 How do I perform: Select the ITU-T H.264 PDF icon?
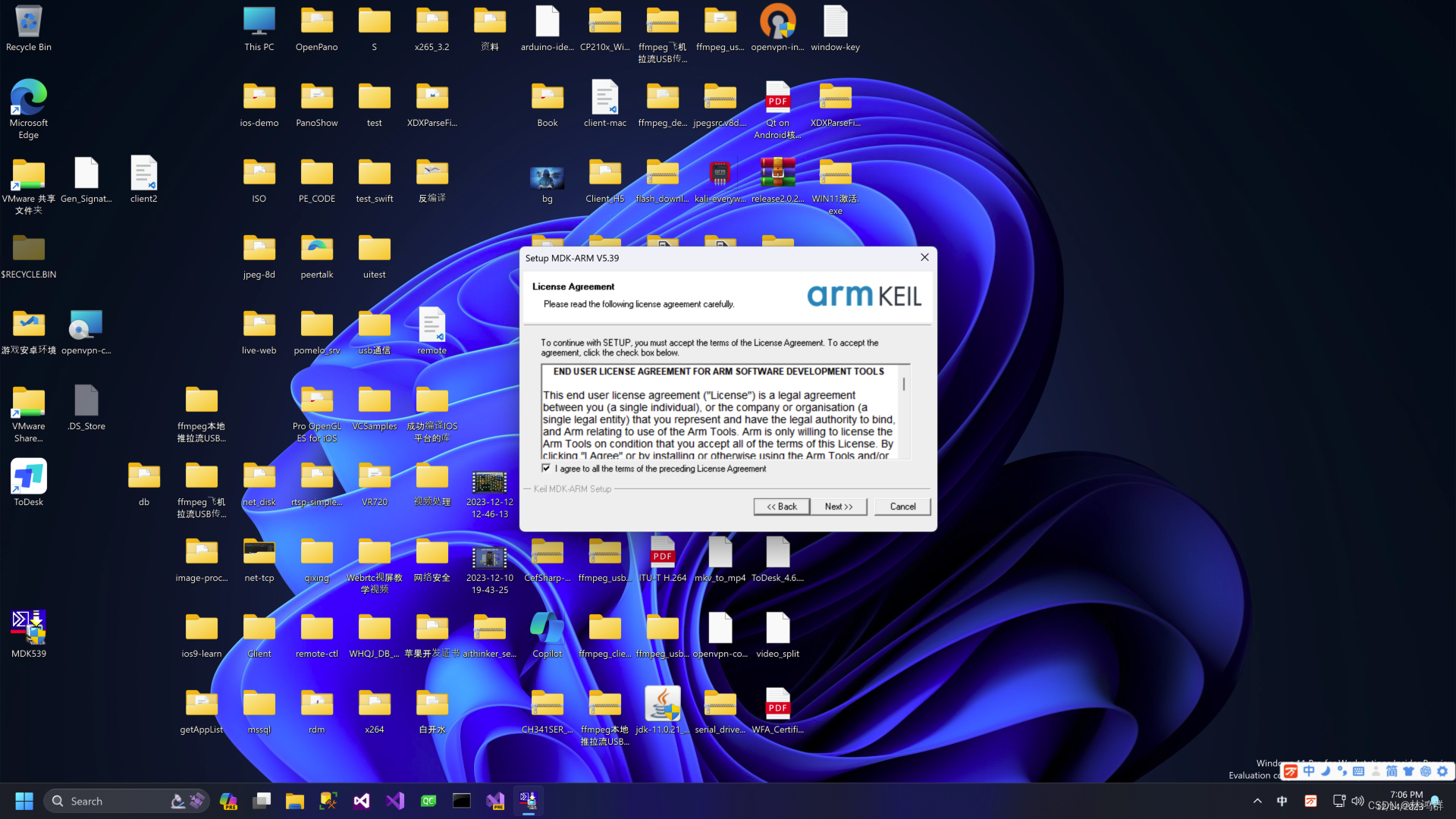[663, 560]
